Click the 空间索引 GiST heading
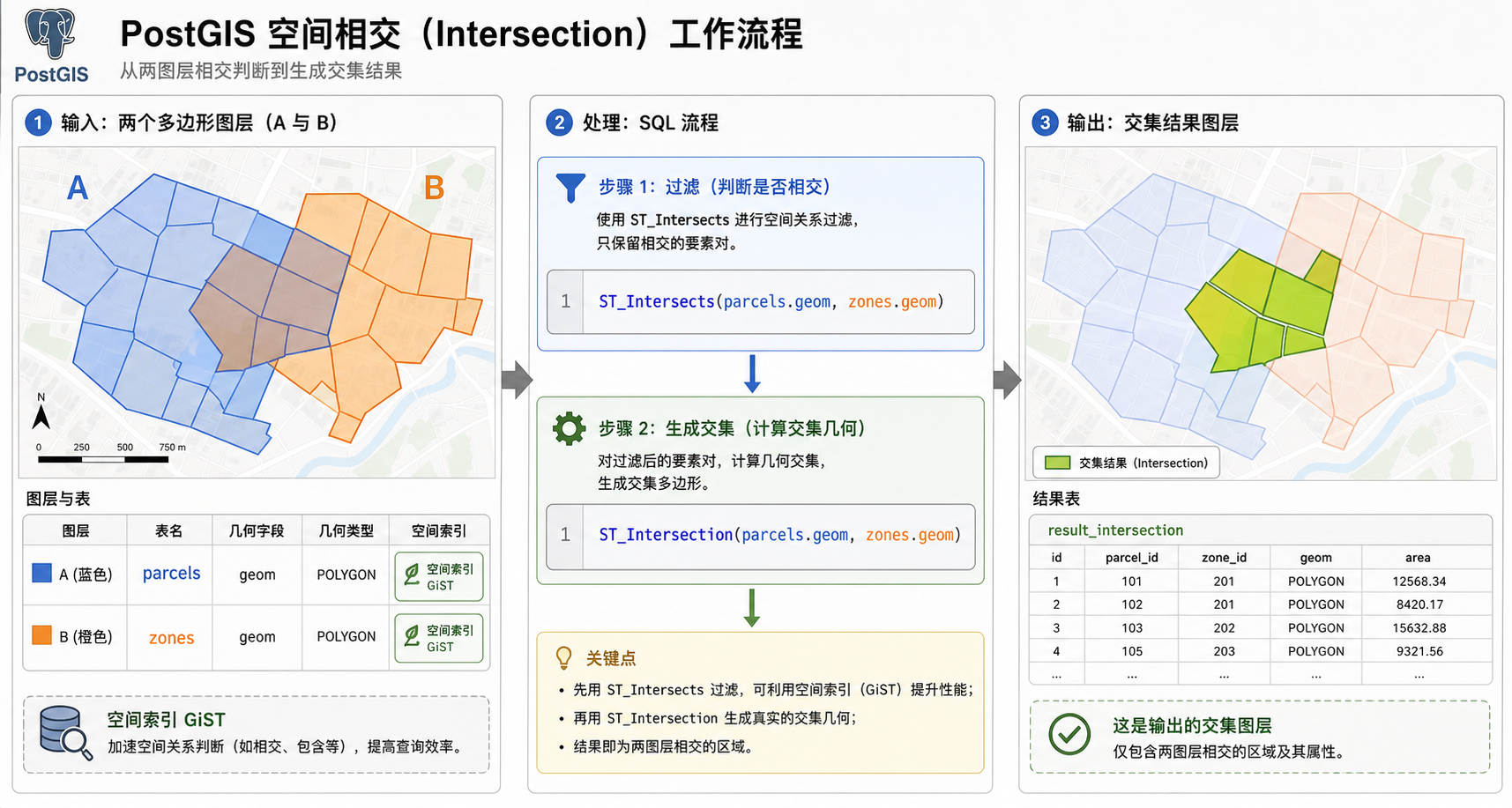Image resolution: width=1512 pixels, height=808 pixels. 166,720
